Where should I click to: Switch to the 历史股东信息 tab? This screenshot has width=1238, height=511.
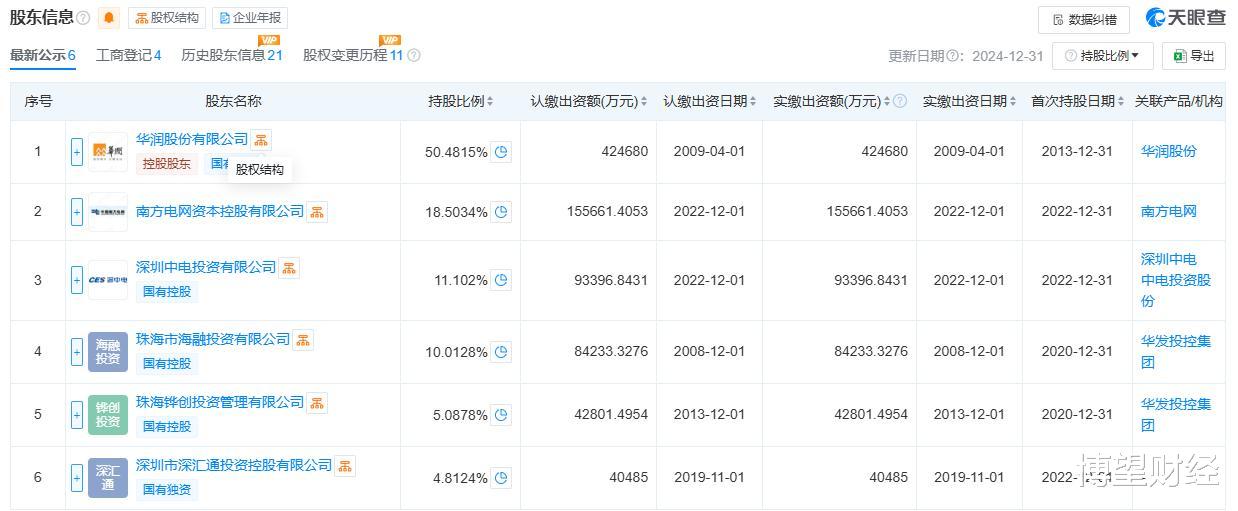[x=231, y=55]
